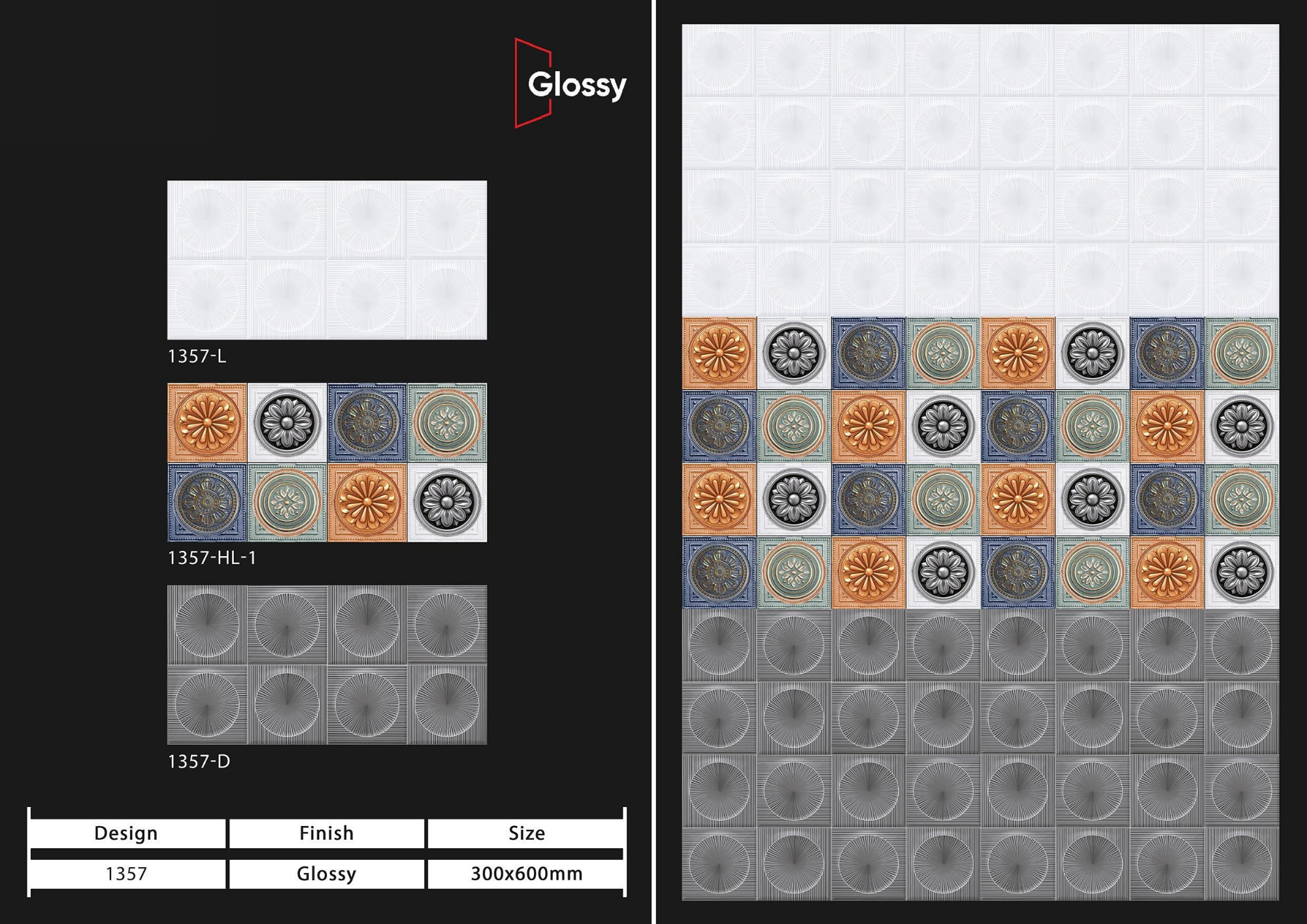
Task: Click the Design header cell
Action: click(x=127, y=833)
